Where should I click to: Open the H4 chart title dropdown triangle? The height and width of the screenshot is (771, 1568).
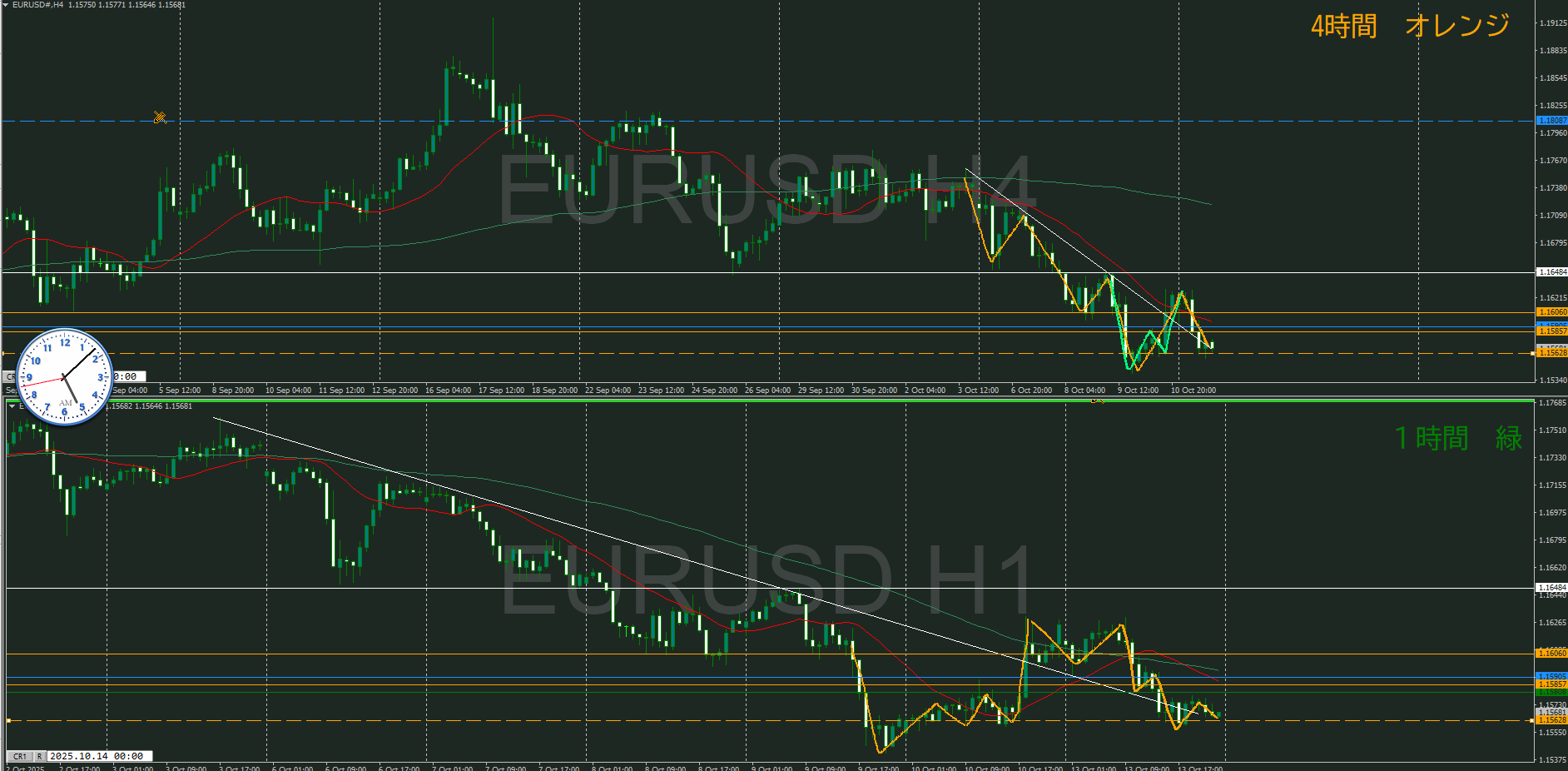point(6,5)
